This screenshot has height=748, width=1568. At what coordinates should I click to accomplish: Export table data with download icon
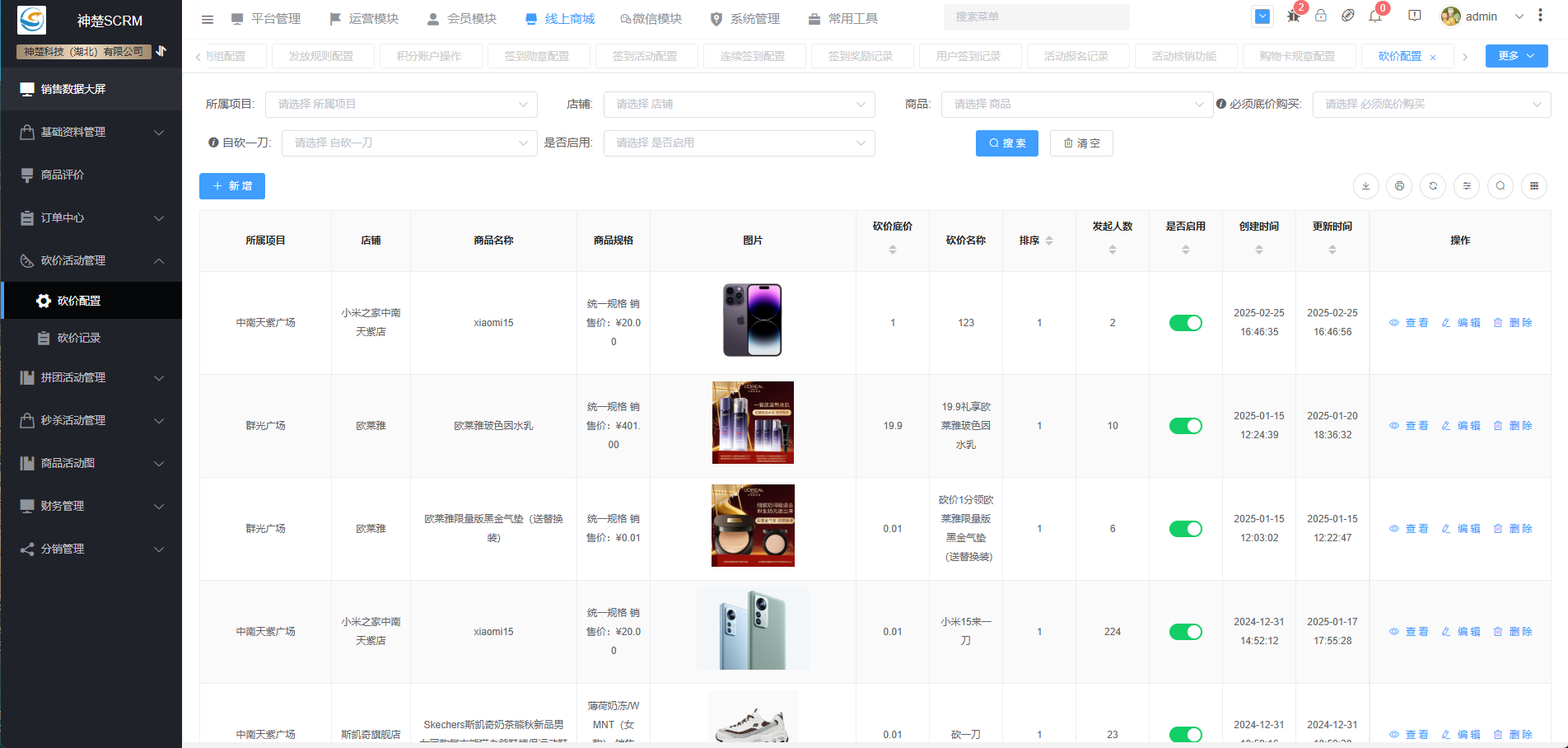coord(1366,186)
